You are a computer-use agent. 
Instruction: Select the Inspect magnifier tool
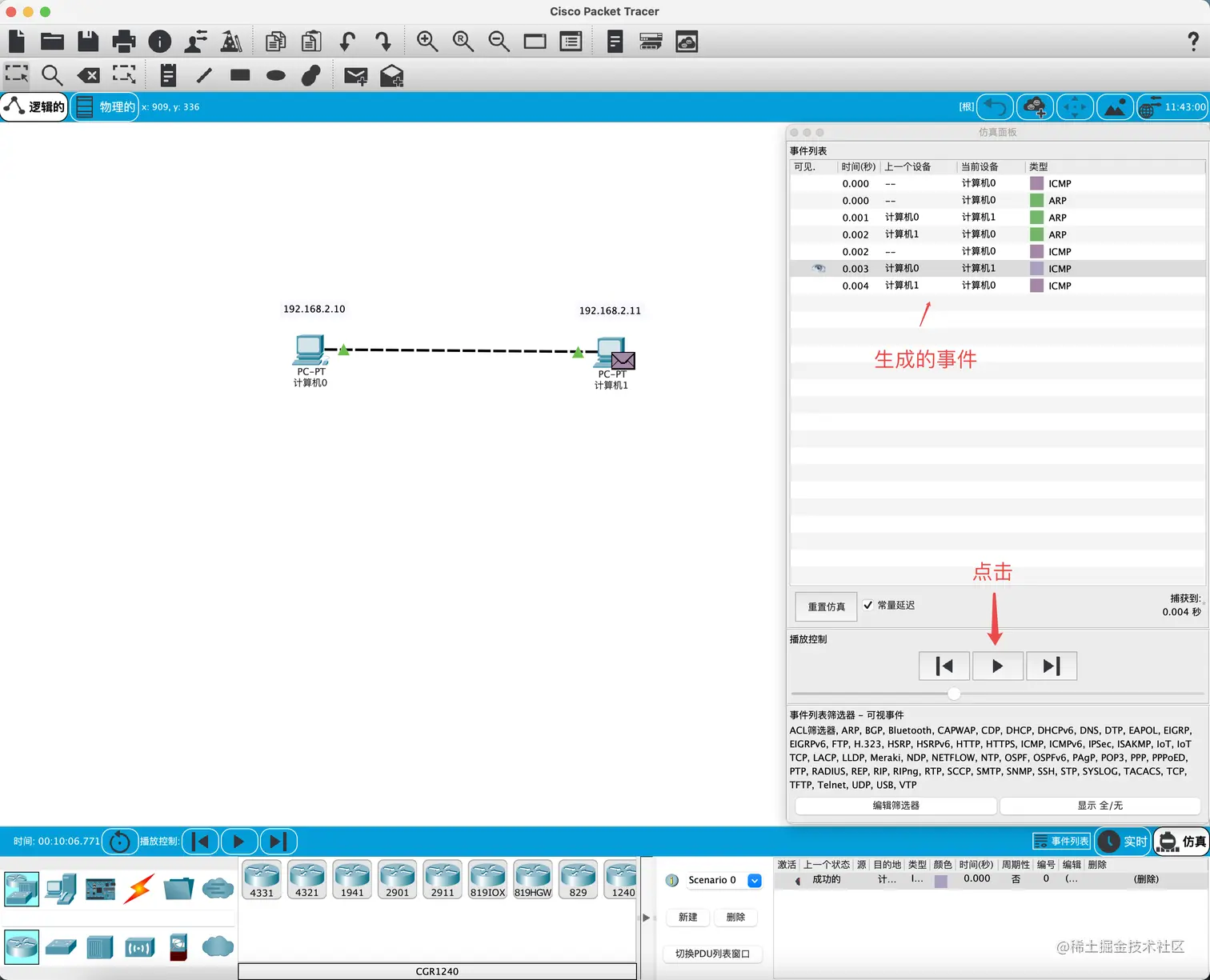click(x=52, y=75)
